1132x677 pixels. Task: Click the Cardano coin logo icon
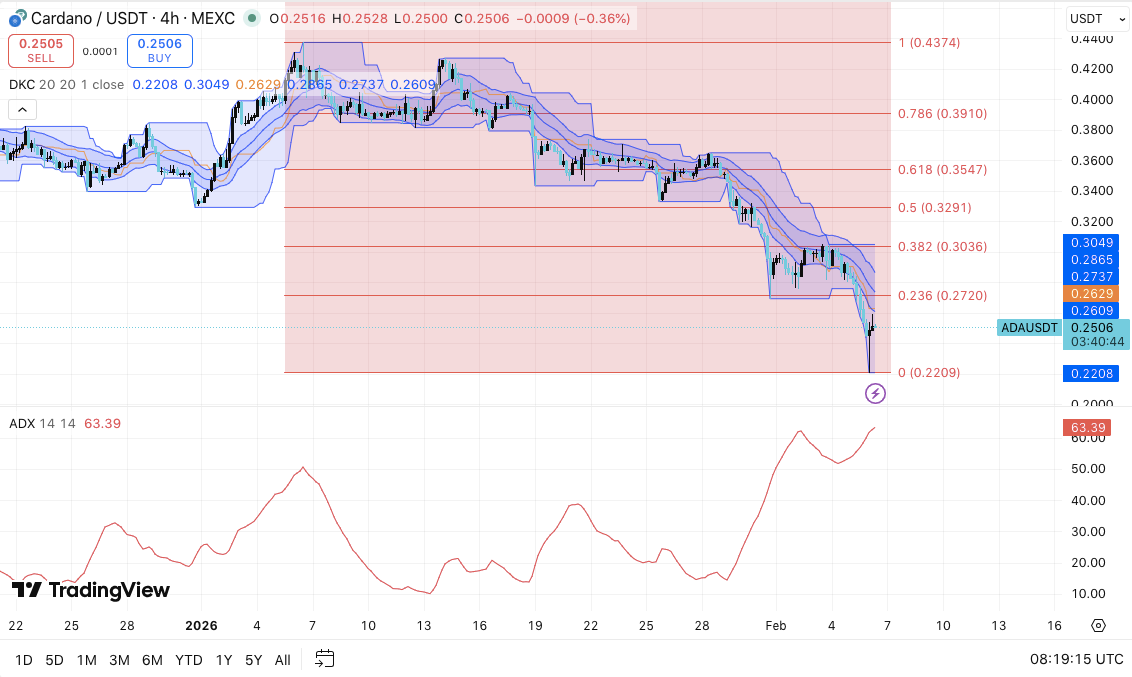[17, 18]
